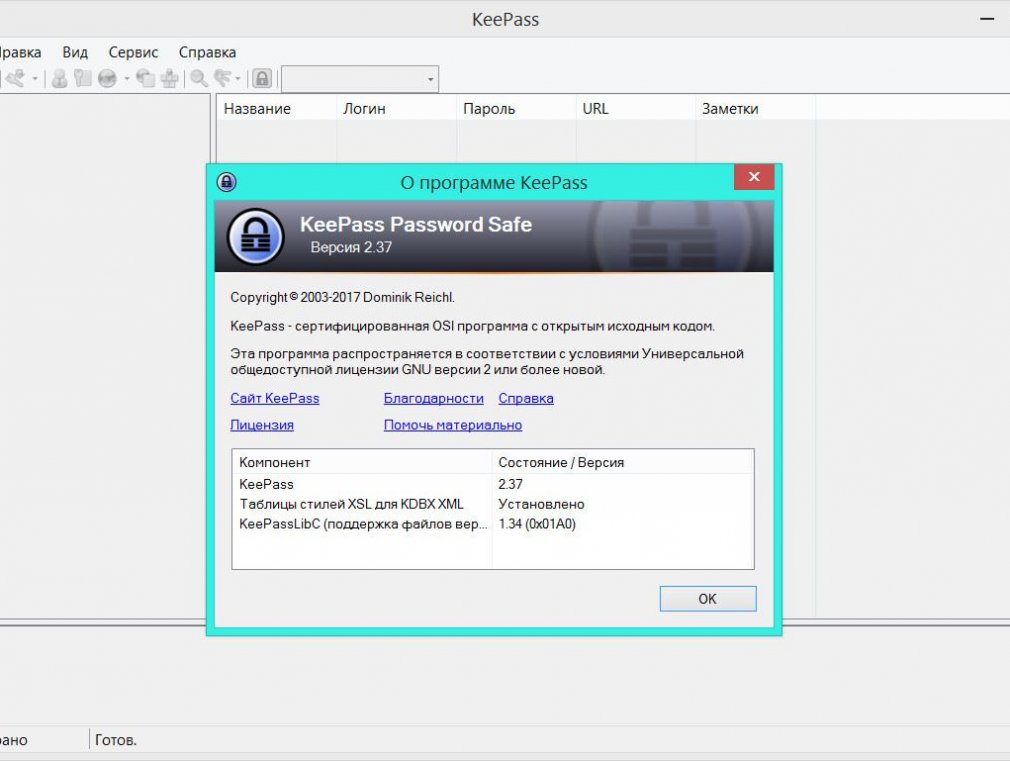This screenshot has height=761, width=1010.
Task: Follow the Справка link in the dialog
Action: pos(526,398)
